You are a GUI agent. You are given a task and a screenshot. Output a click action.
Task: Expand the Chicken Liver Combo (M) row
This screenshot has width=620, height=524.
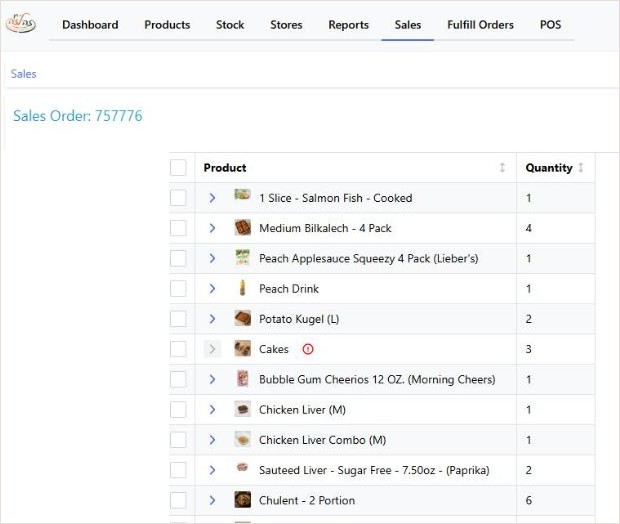212,440
